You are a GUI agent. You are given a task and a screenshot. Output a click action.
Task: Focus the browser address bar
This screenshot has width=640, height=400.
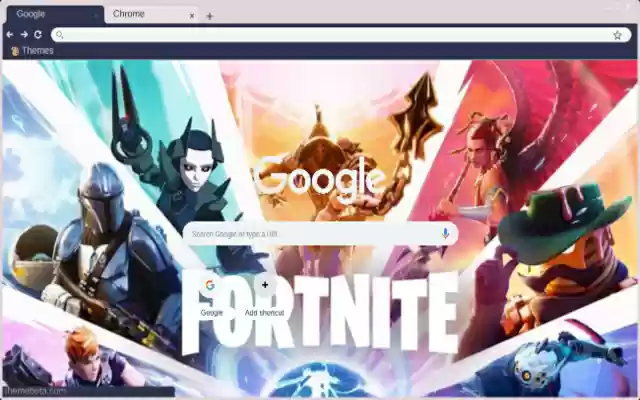pos(341,35)
